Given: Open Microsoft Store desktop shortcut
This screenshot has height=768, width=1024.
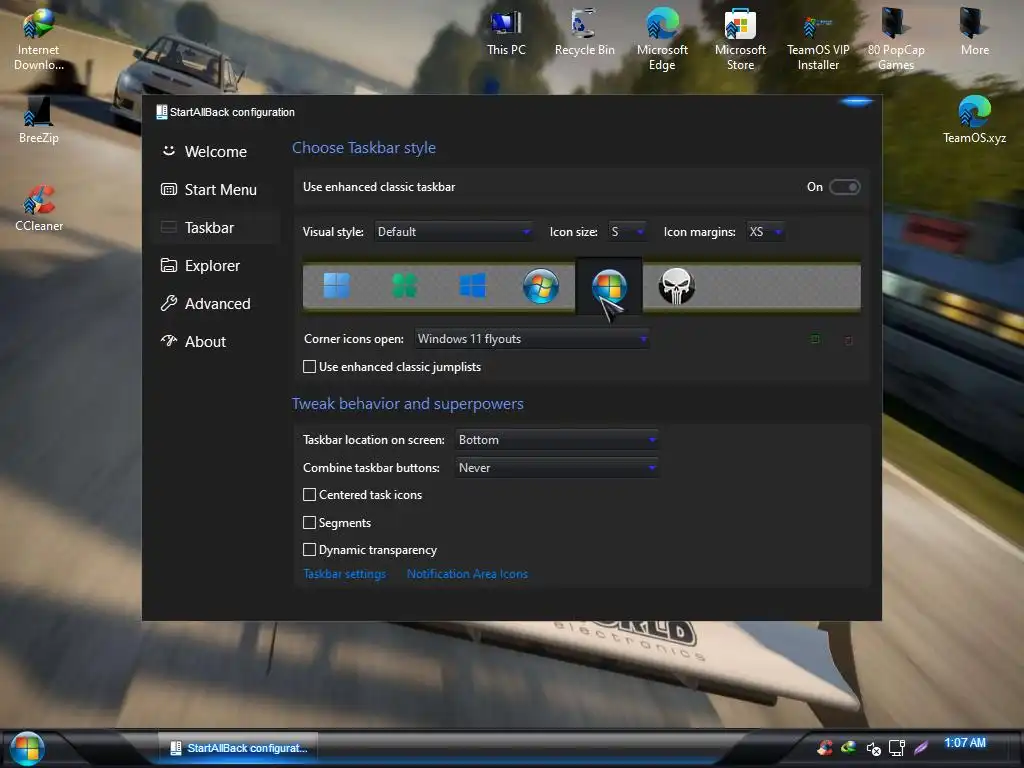Looking at the screenshot, I should [740, 39].
